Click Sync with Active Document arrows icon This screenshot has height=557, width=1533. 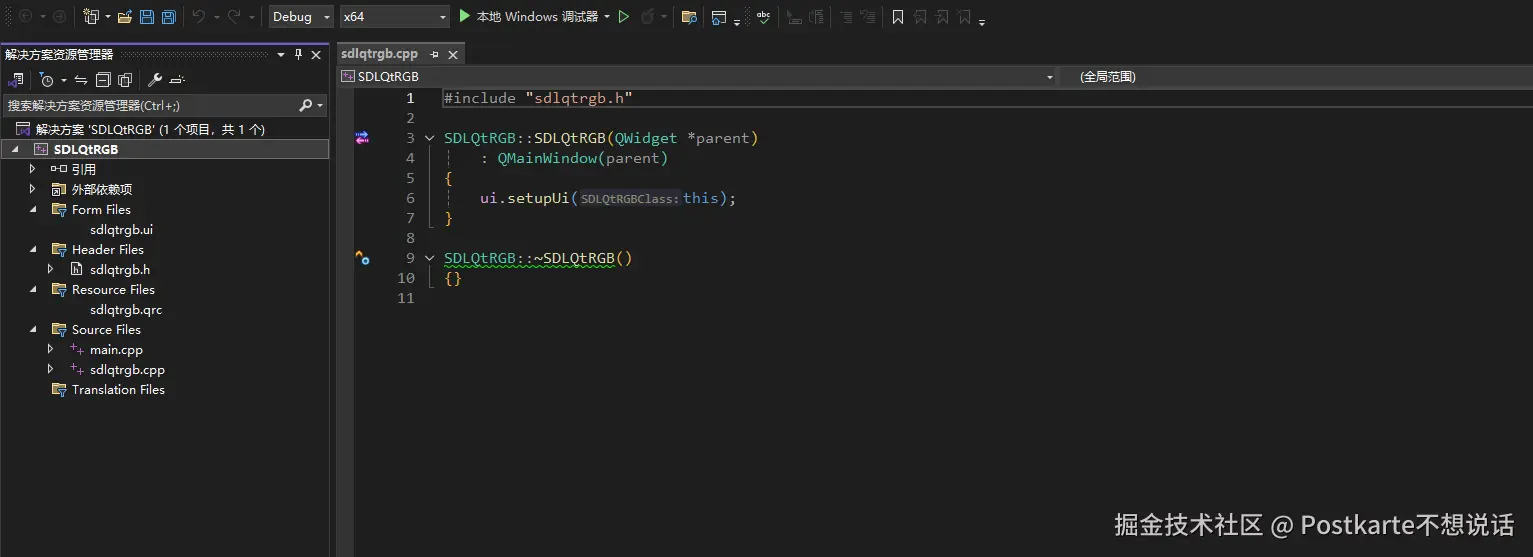tap(81, 80)
